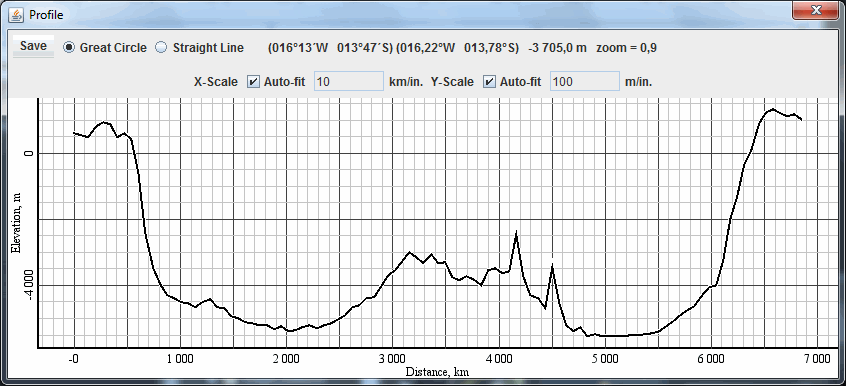Click the 6 000 distance tick label

point(711,359)
